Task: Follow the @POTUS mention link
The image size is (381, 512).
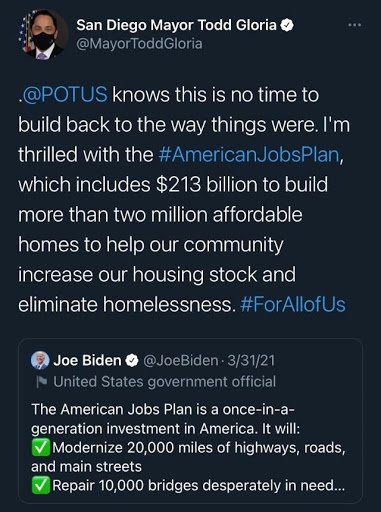Action: [64, 95]
